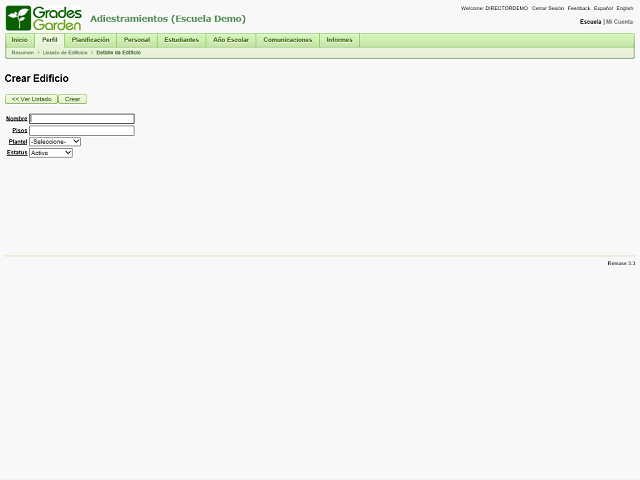640x480 pixels.
Task: Go to the Personal tab
Action: (137, 40)
